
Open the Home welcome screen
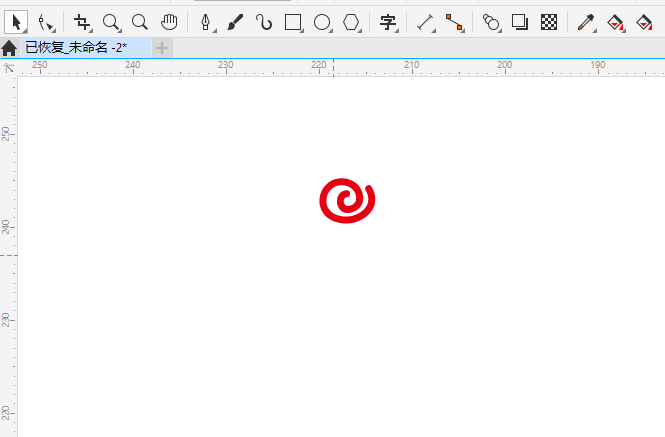(9, 48)
